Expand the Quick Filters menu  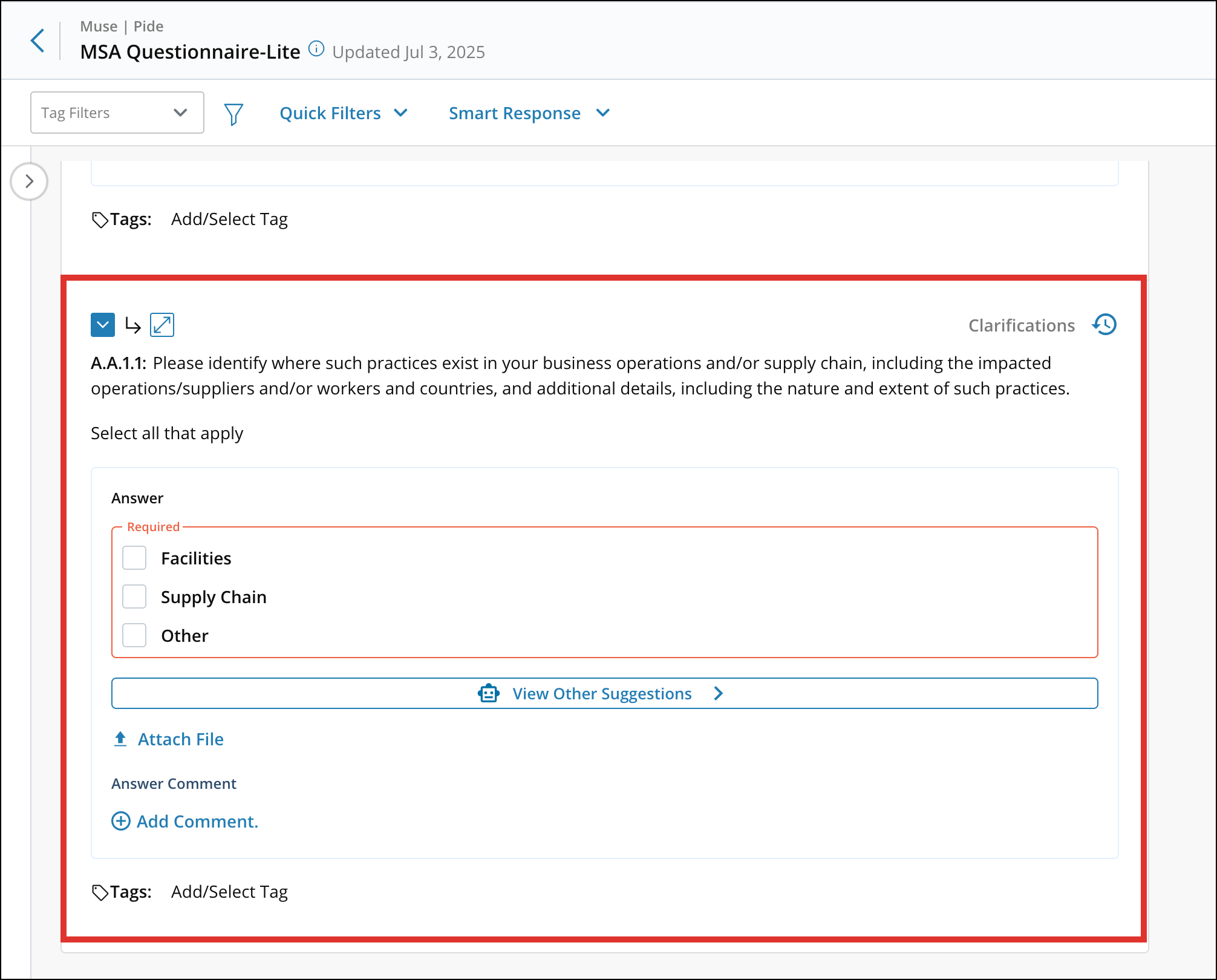[x=343, y=113]
